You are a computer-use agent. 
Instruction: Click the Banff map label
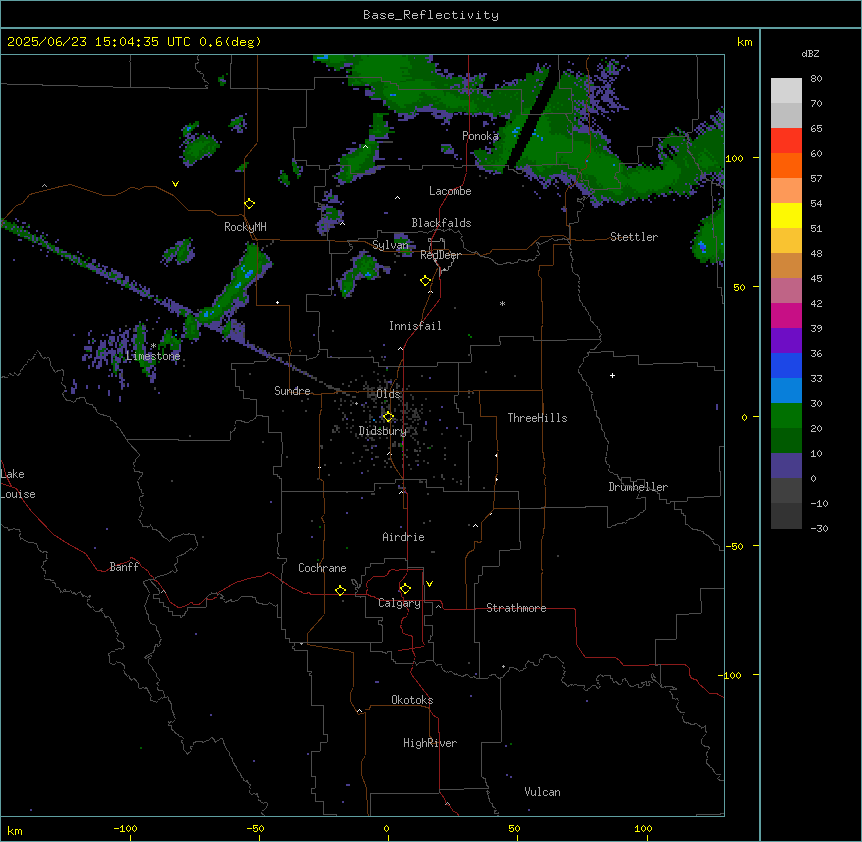click(x=124, y=567)
